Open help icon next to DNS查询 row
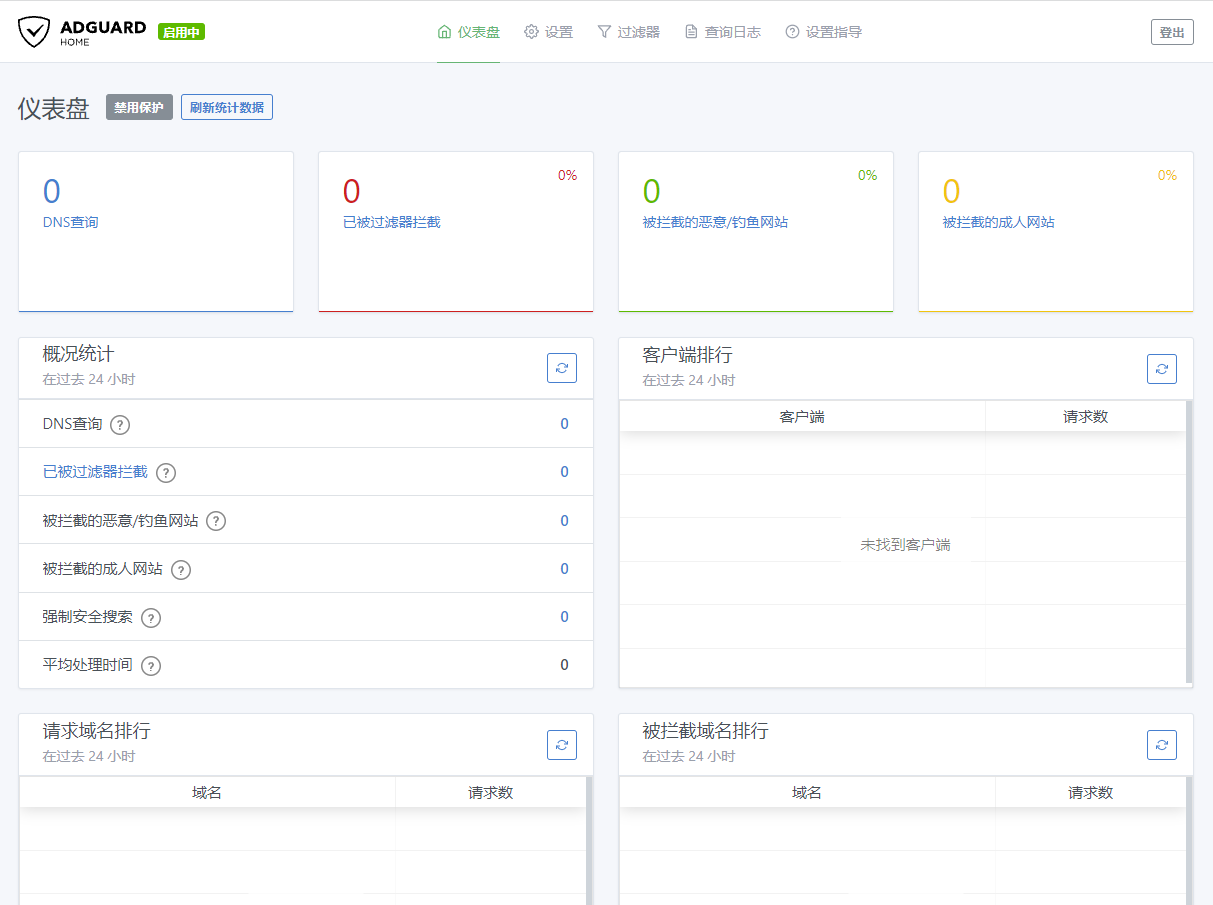This screenshot has width=1213, height=905. click(x=120, y=425)
